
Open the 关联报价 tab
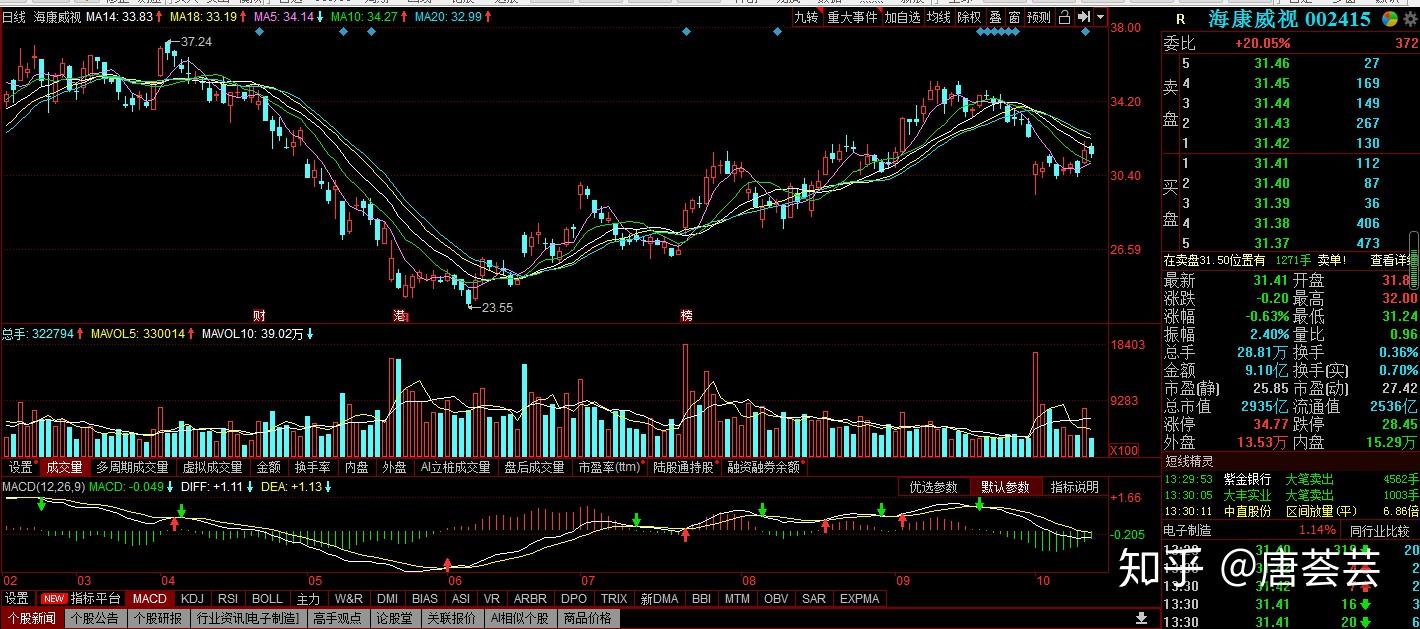451,619
